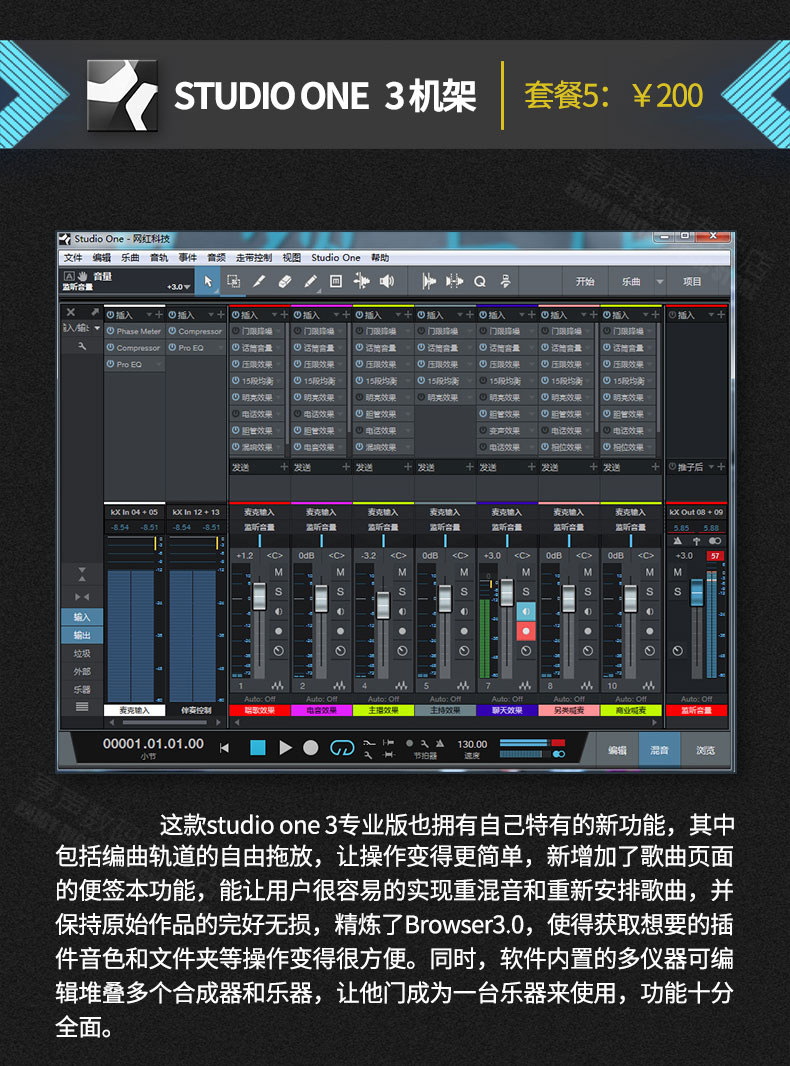Click the 项目 button
Screen dimensions: 790x1066
click(692, 281)
